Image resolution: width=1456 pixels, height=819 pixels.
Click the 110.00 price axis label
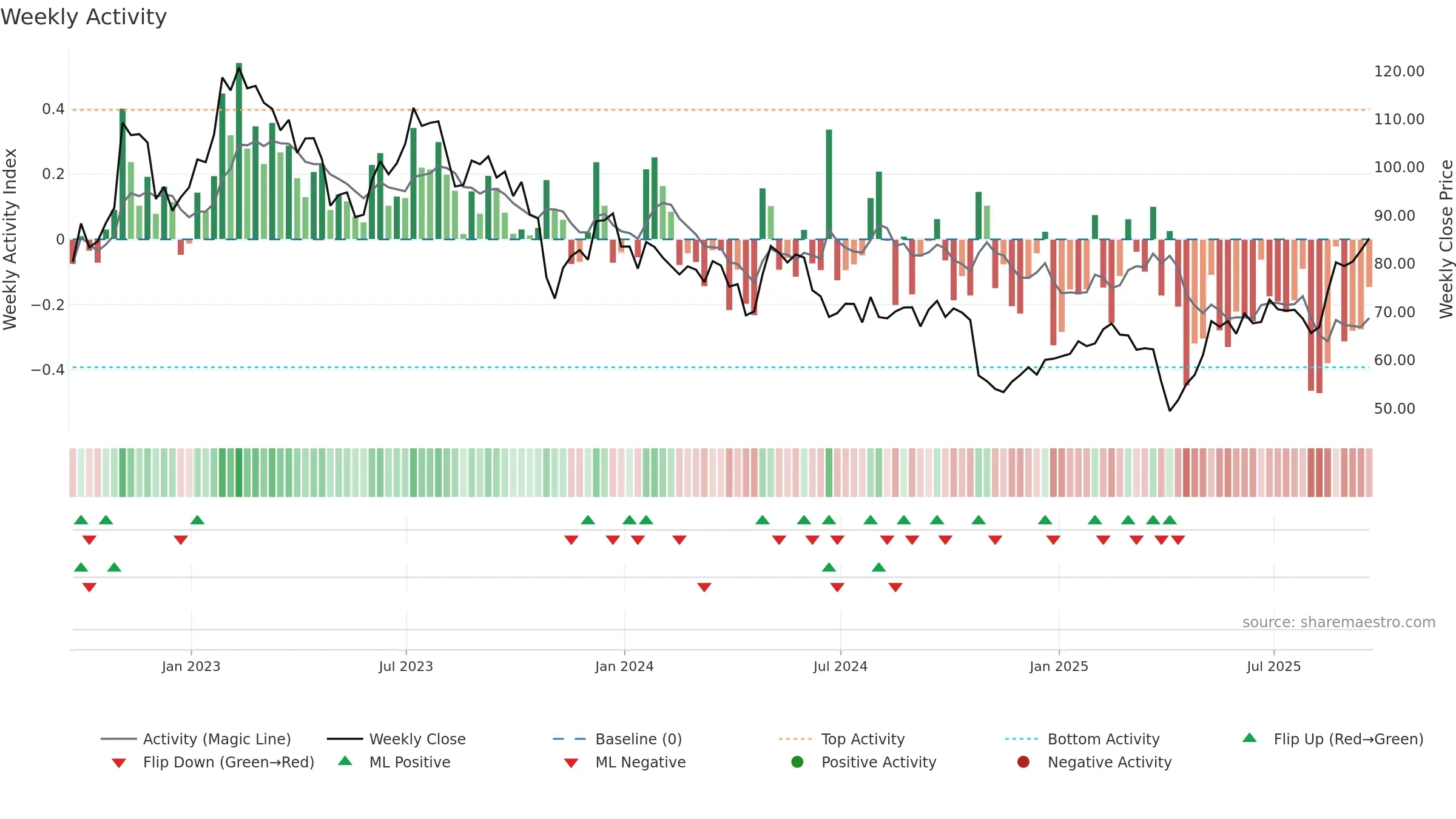(1399, 119)
